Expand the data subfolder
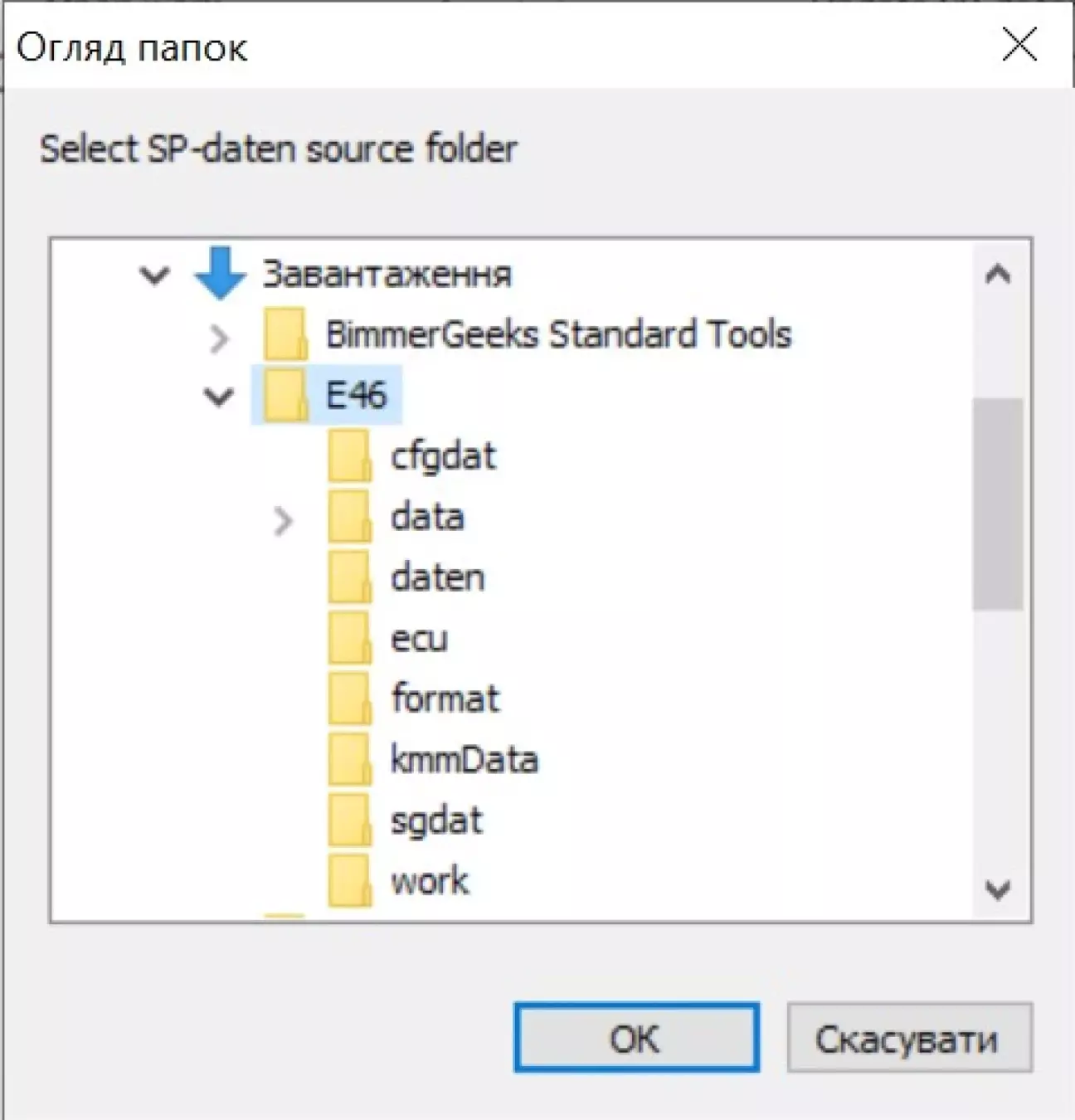Screen dimensions: 1075x1120 pos(283,520)
